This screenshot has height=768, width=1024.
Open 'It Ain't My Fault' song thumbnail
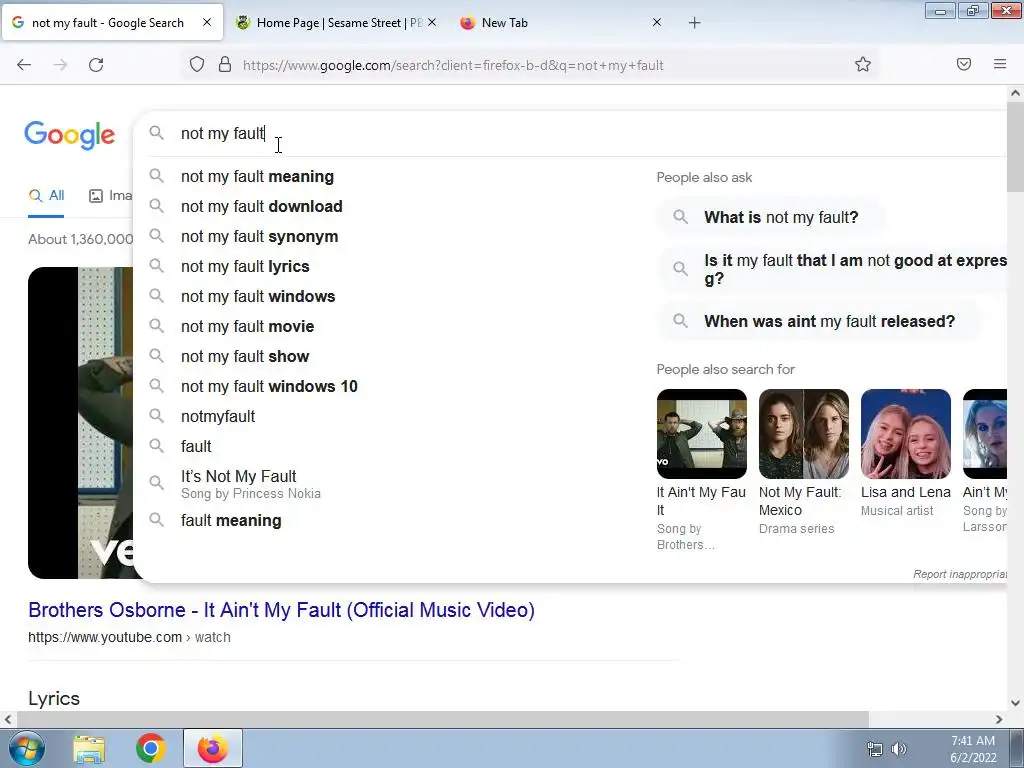click(702, 434)
